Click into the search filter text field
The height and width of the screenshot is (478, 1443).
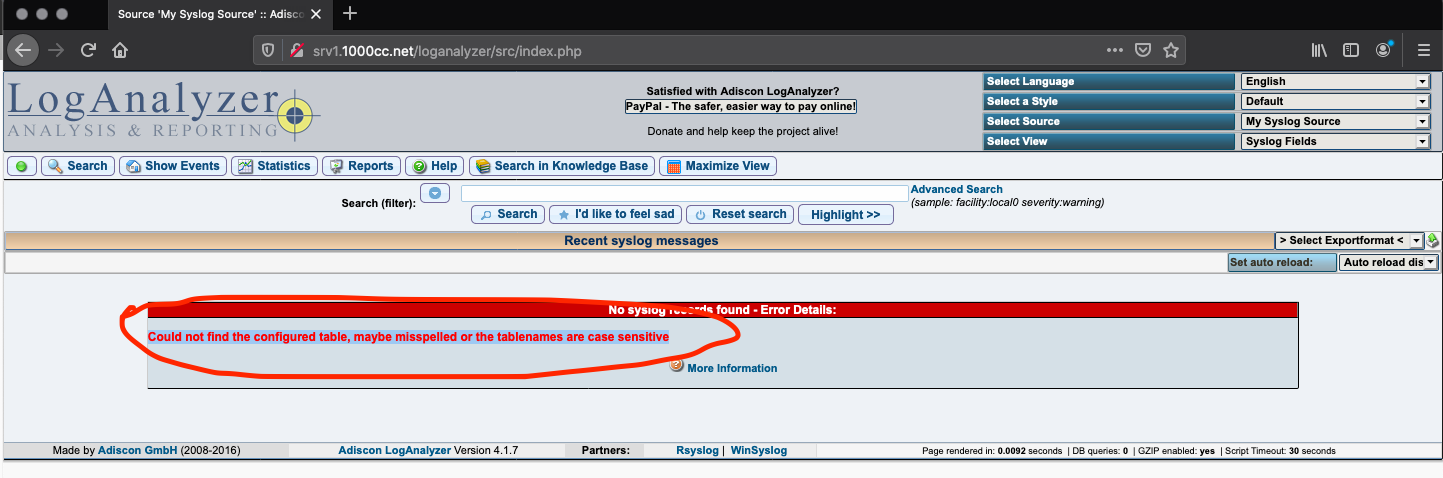coord(684,193)
